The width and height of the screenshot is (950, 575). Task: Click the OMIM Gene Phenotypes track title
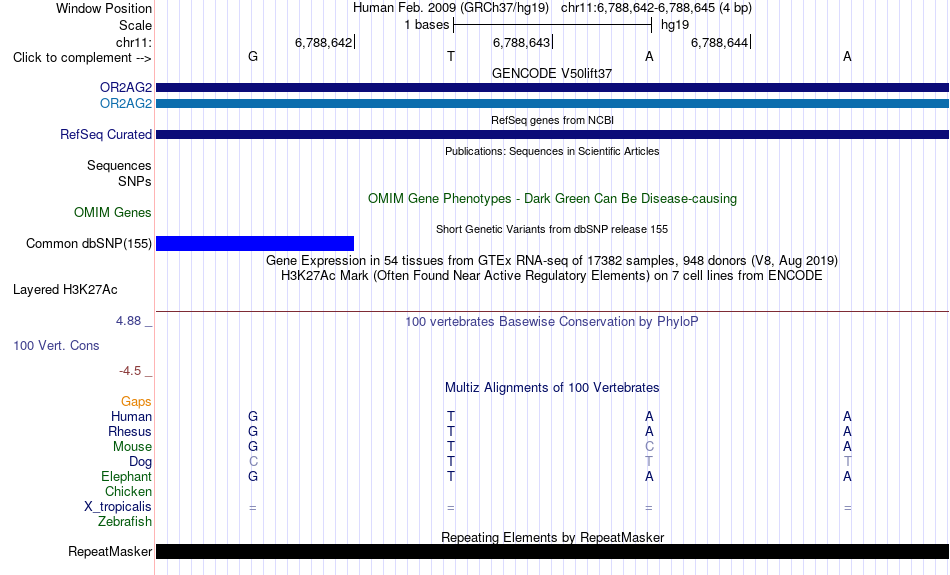(552, 199)
